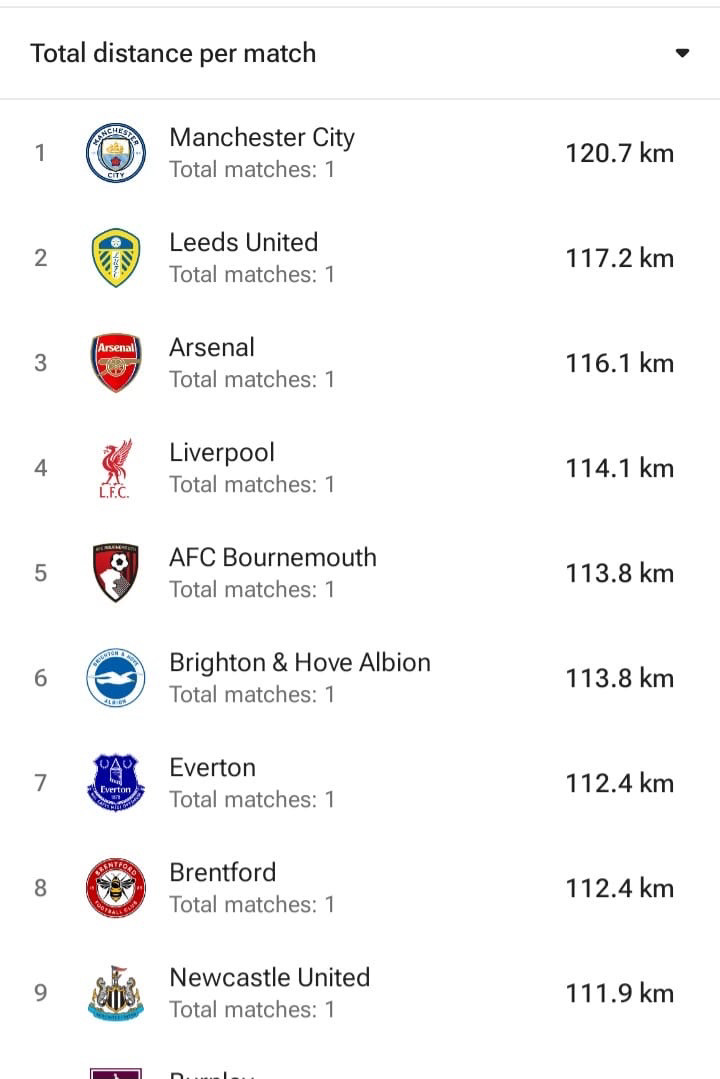Select Manchester City's 120.7 km value

620,153
